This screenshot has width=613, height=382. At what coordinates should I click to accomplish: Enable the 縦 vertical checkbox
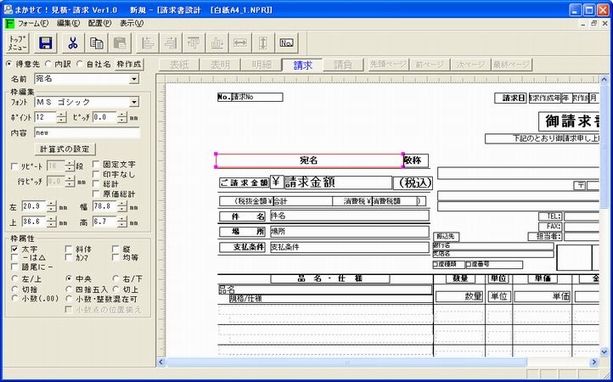click(116, 249)
